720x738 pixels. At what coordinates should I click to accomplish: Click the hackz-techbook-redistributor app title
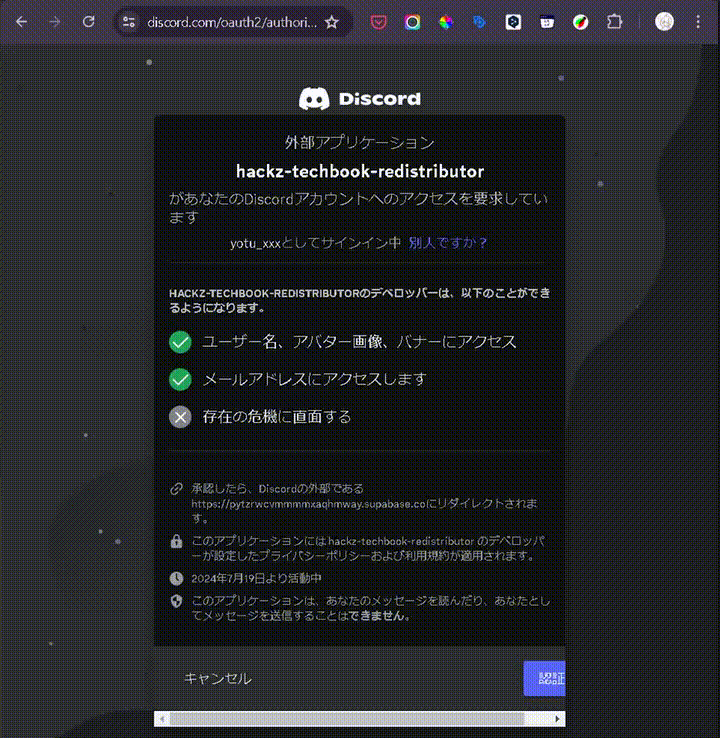pos(360,171)
